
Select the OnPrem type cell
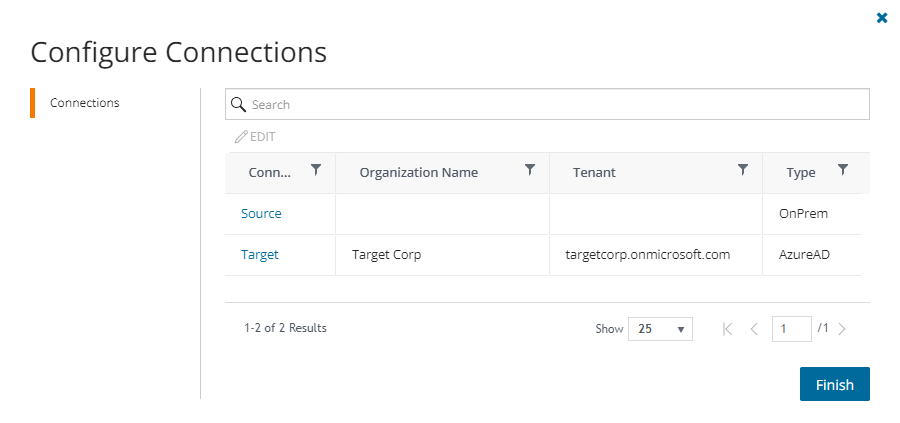click(x=803, y=214)
